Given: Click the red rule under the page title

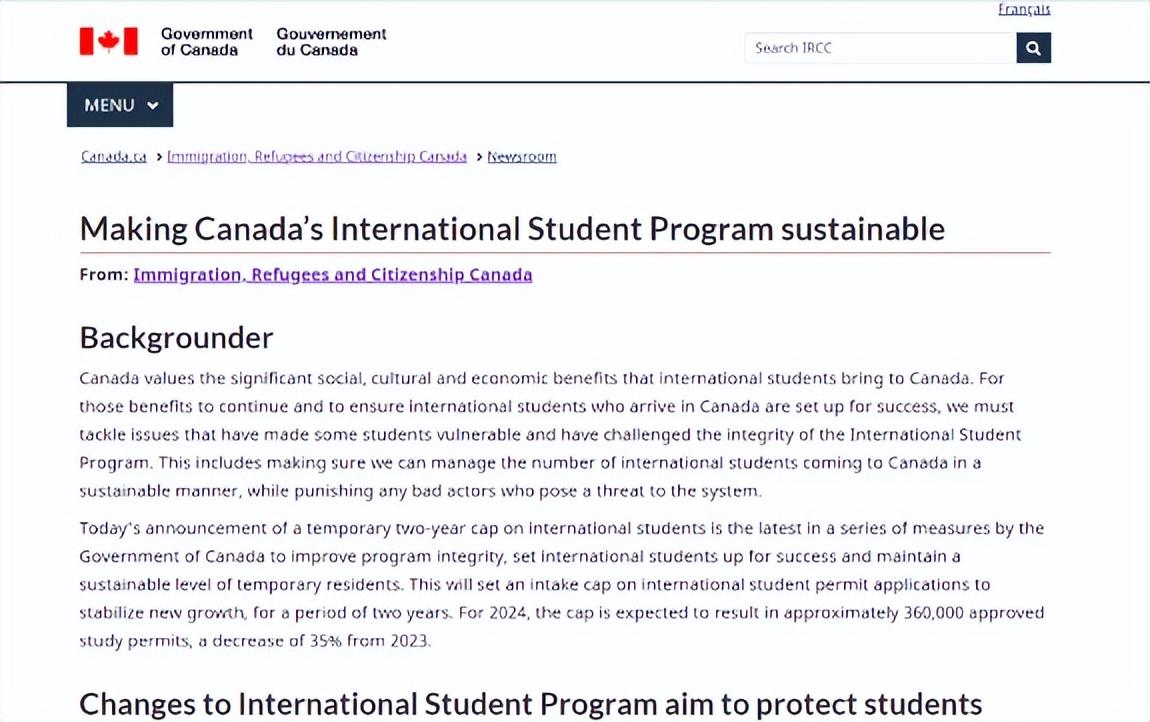Looking at the screenshot, I should click(x=565, y=253).
